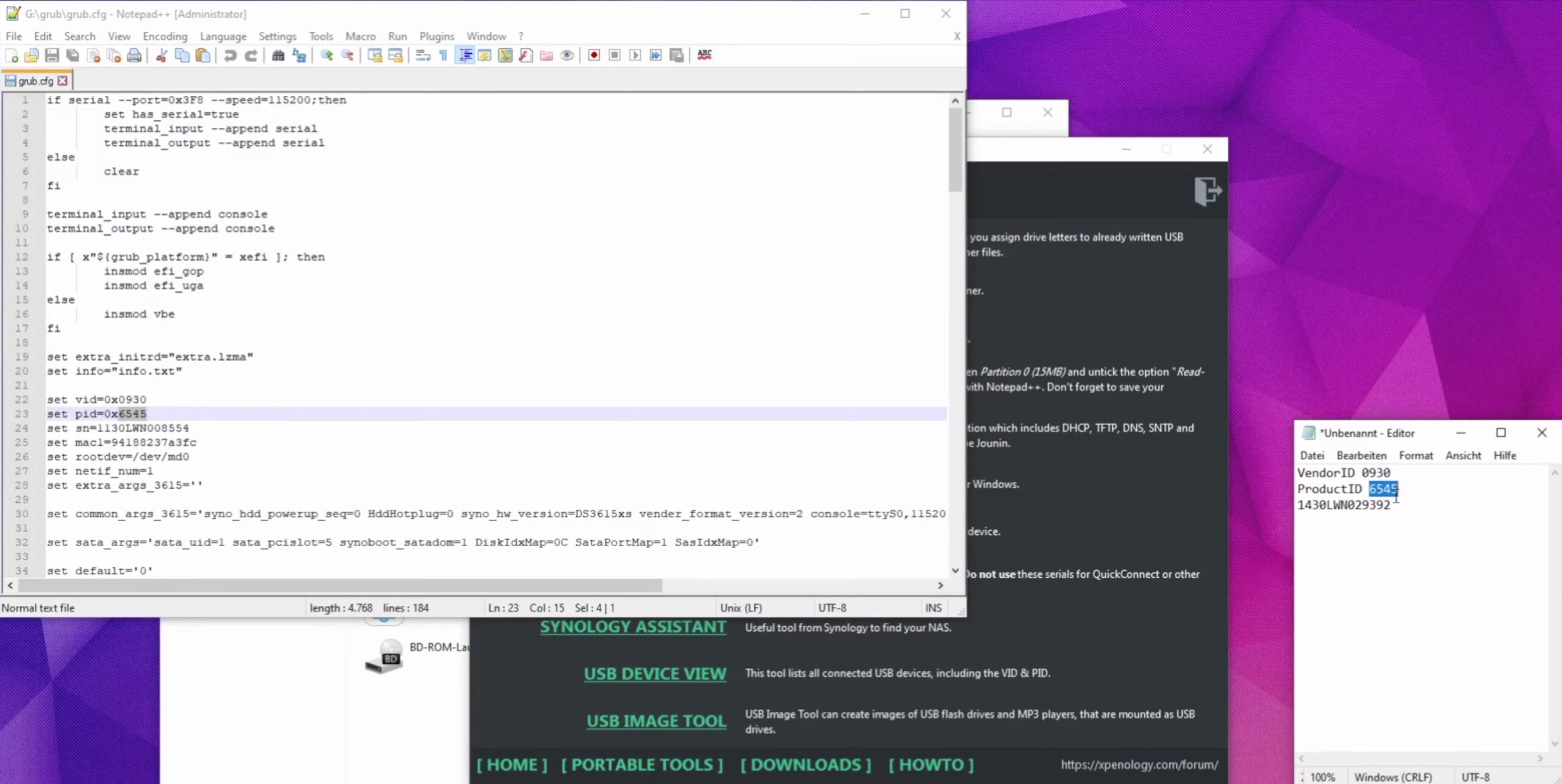Click the Open file toolbar icon
Screen dimensions: 1562x784
coord(32,56)
